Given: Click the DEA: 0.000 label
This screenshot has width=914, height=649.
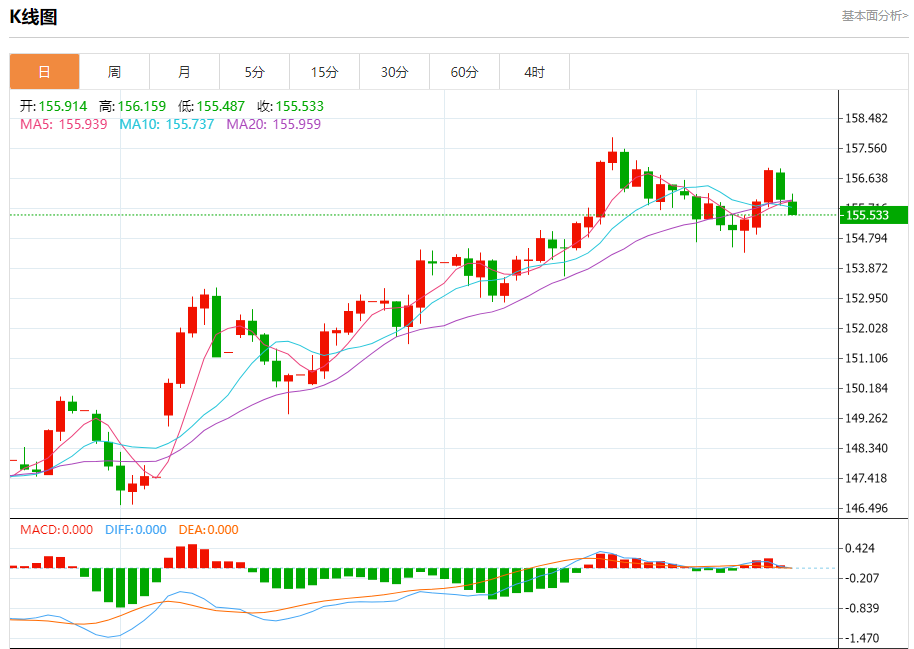Looking at the screenshot, I should tap(208, 530).
